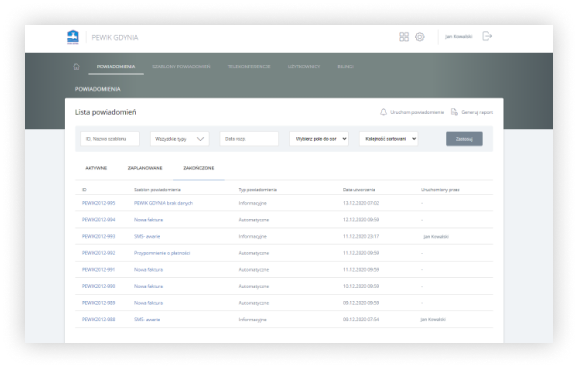The height and width of the screenshot is (368, 578).
Task: Click the 'Uruchomiony przez' column header
Action: click(440, 190)
